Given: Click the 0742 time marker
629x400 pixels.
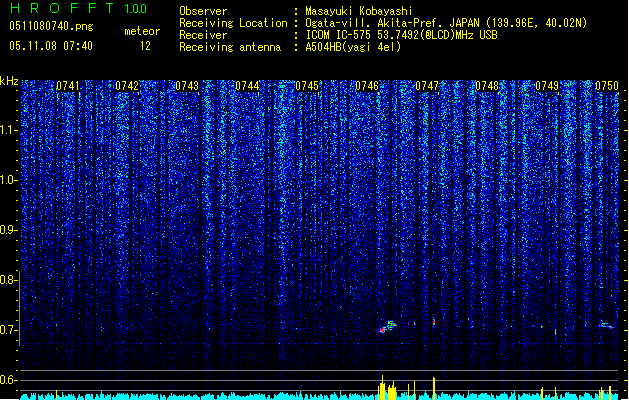Looking at the screenshot, I should (127, 86).
